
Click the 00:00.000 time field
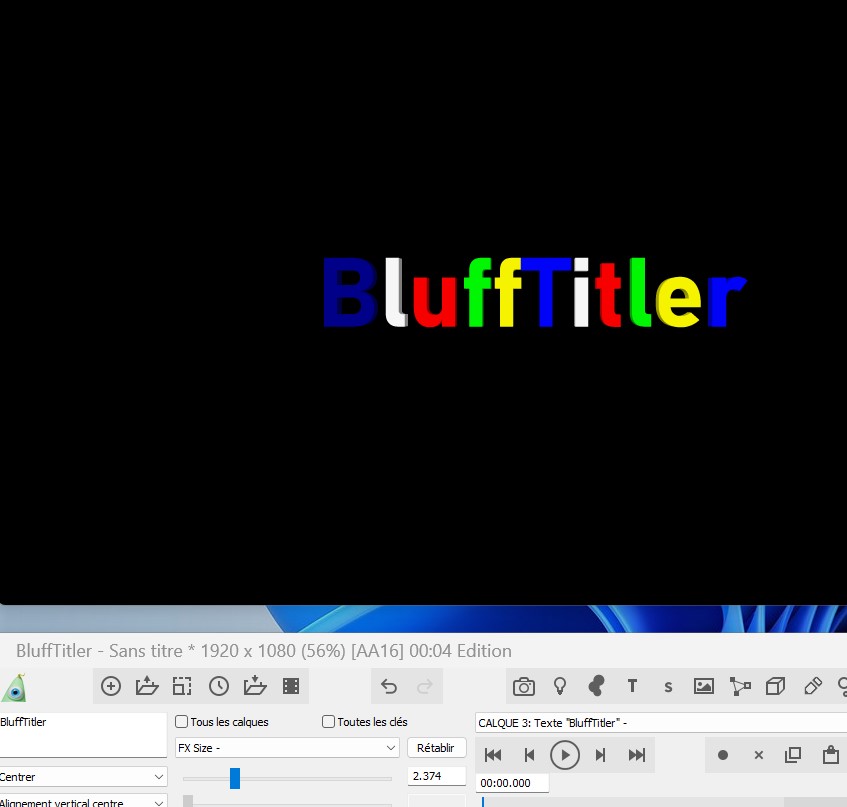pyautogui.click(x=512, y=783)
